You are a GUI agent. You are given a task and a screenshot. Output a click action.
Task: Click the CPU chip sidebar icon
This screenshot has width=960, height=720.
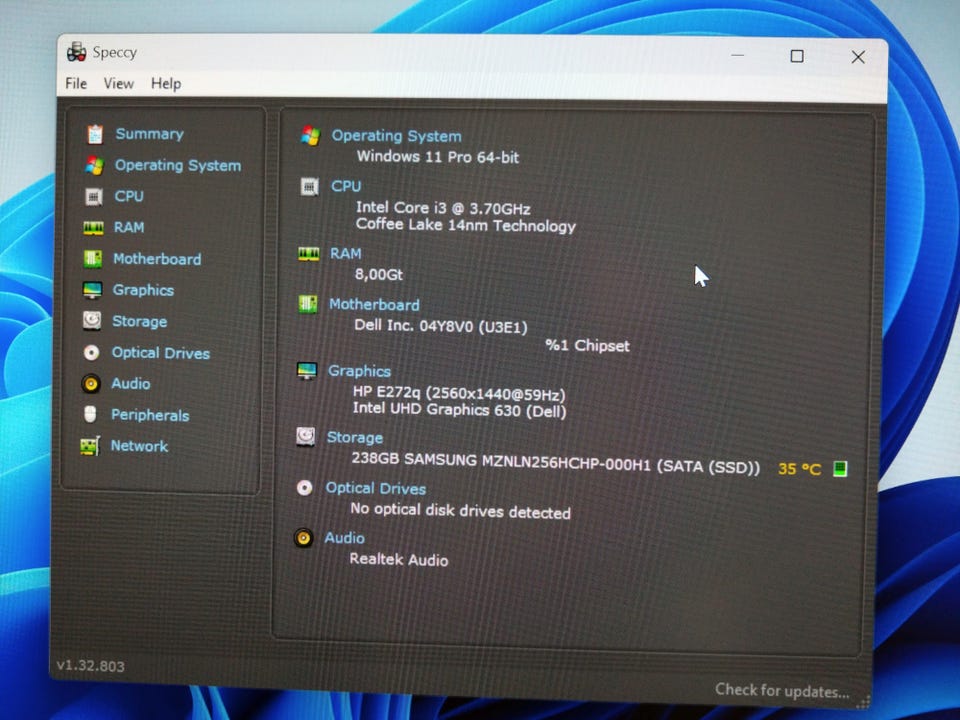tap(94, 197)
